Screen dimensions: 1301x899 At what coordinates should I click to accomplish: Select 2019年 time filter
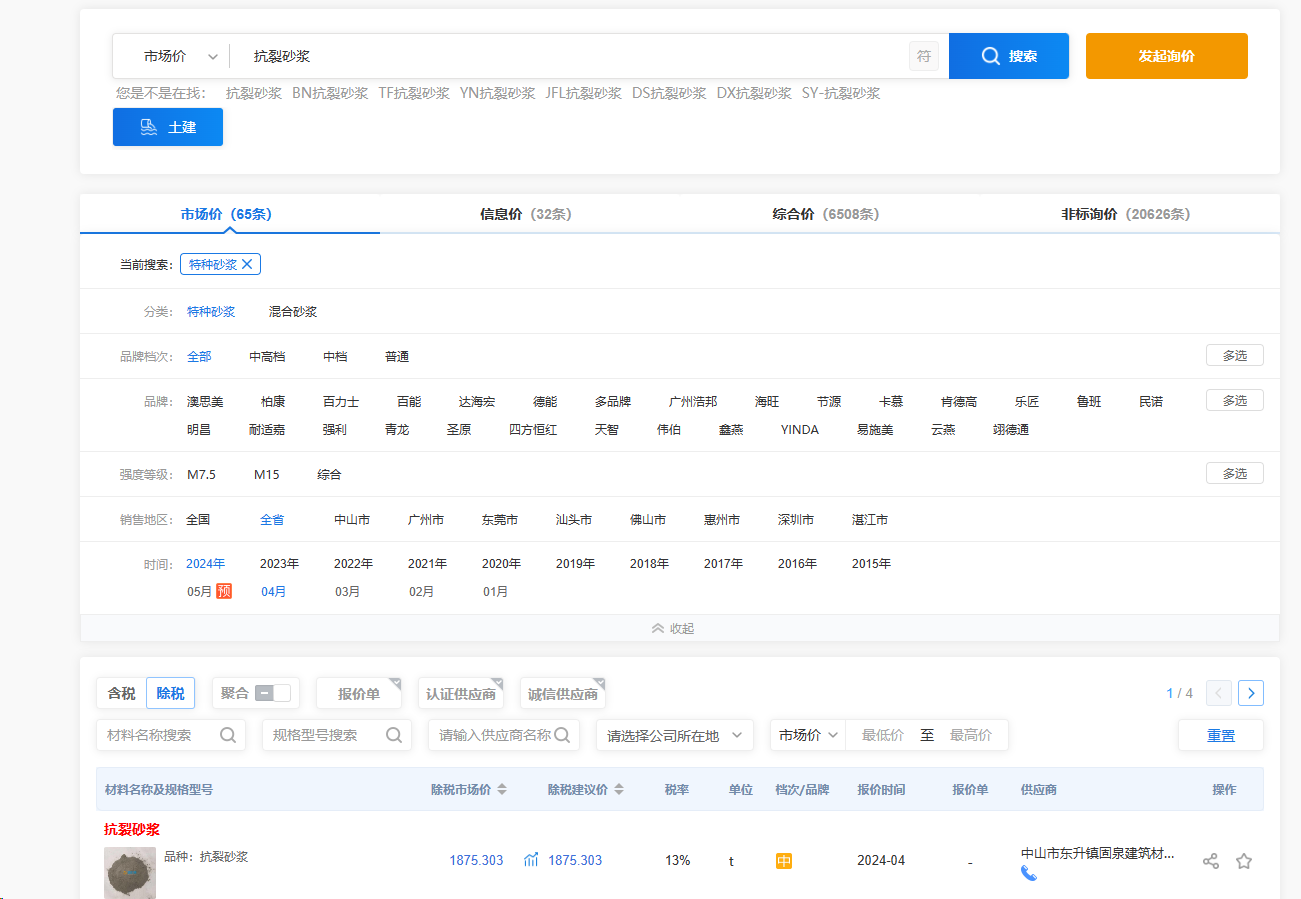pyautogui.click(x=575, y=563)
